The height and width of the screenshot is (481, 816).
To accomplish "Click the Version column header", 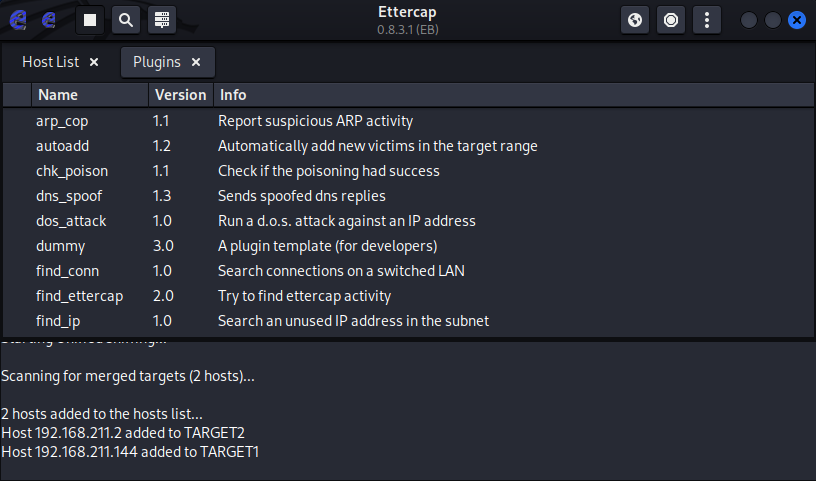I will point(180,95).
